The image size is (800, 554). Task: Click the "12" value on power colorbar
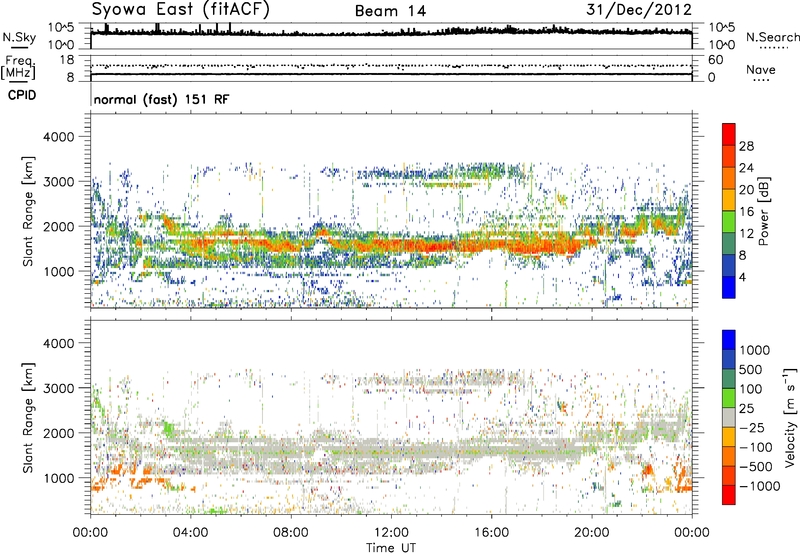(746, 234)
